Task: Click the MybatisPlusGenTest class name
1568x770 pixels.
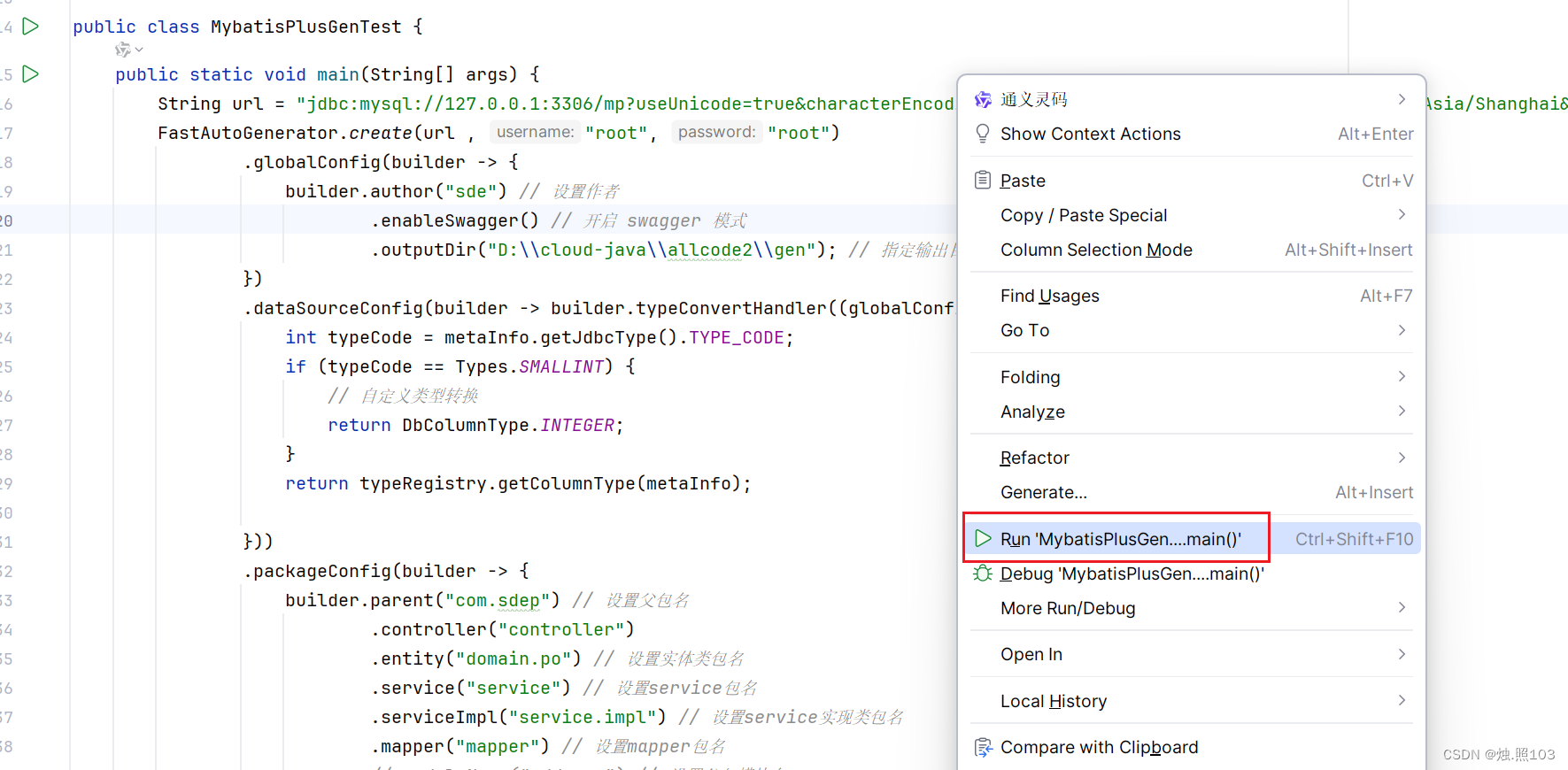Action: click(x=306, y=27)
